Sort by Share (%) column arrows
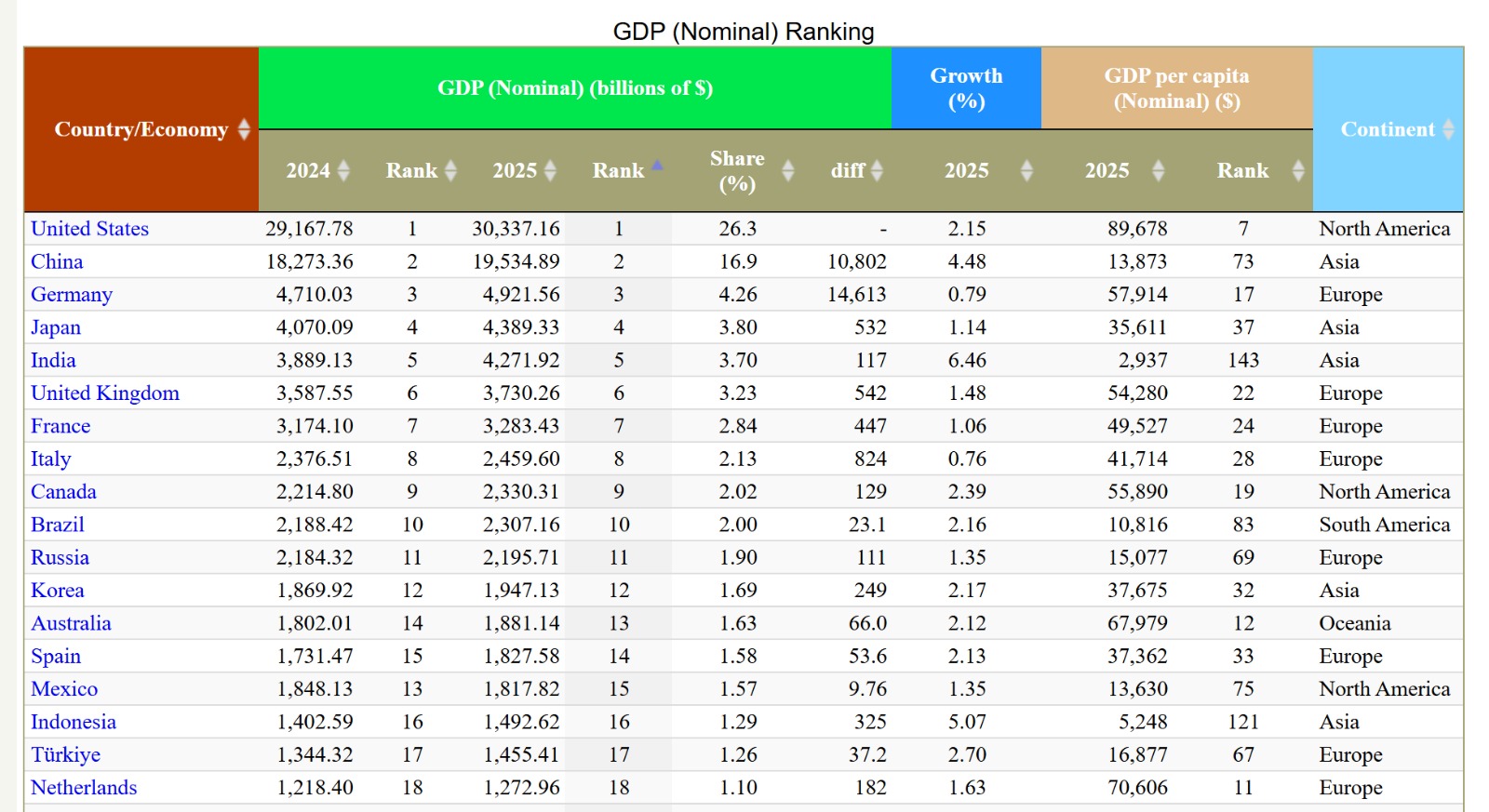The width and height of the screenshot is (1489, 812). [x=788, y=170]
